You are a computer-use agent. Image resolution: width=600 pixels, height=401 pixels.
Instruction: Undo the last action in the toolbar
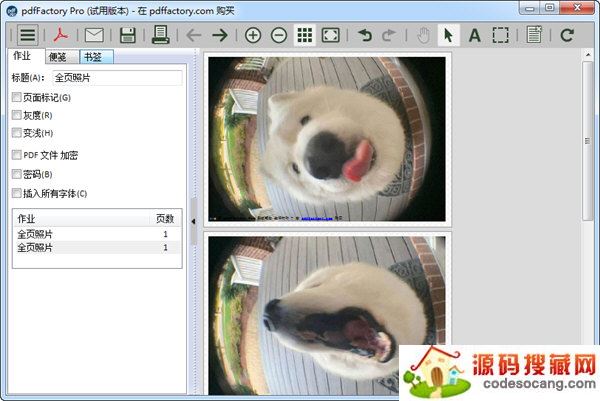click(x=365, y=35)
